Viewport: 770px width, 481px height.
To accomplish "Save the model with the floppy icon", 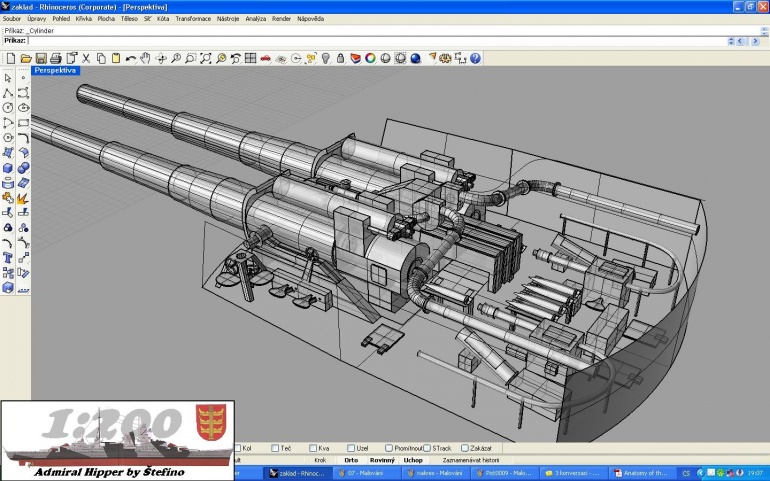I will click(x=41, y=58).
